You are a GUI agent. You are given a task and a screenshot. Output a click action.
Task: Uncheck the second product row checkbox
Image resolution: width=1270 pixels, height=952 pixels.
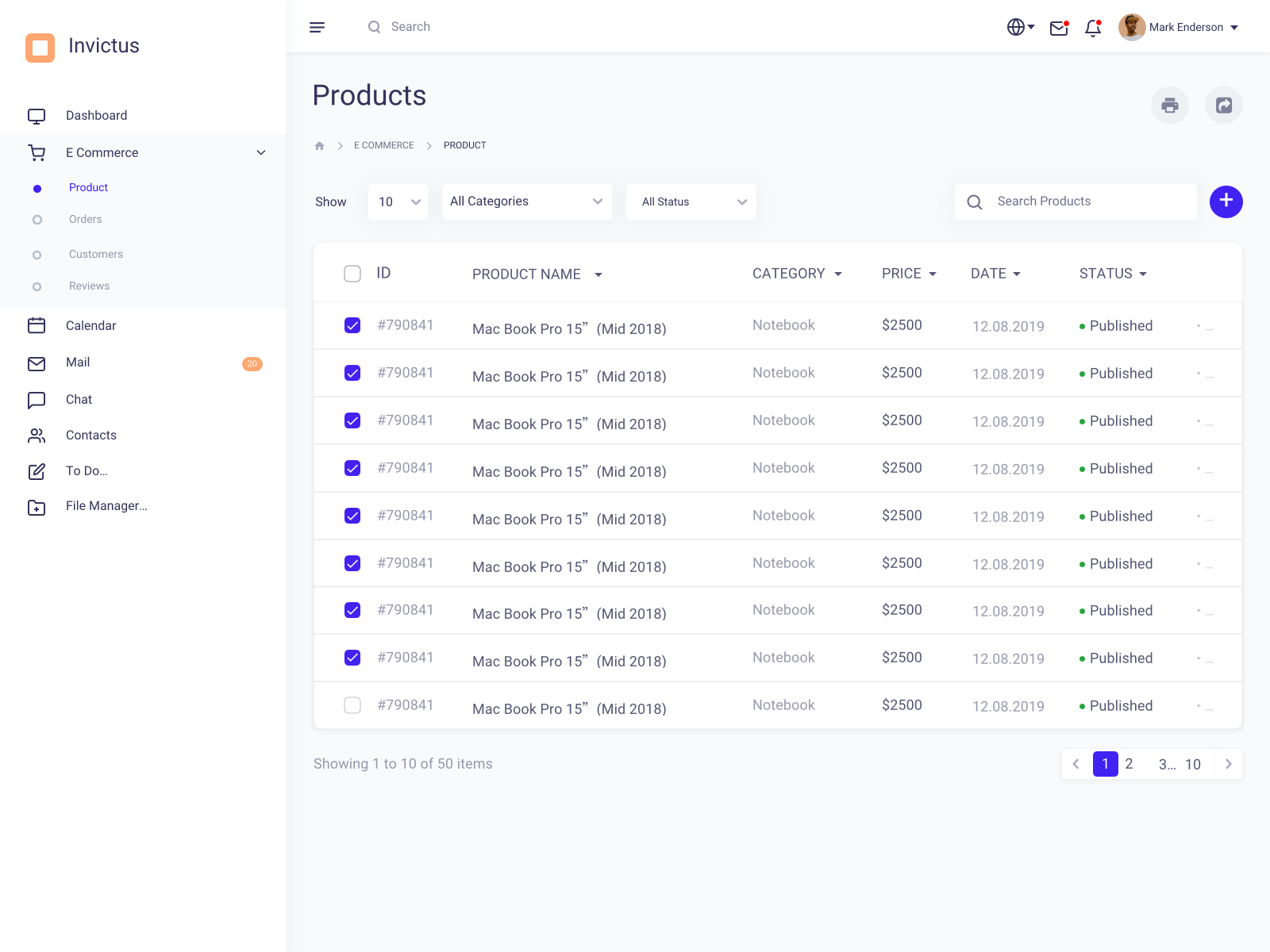[352, 373]
